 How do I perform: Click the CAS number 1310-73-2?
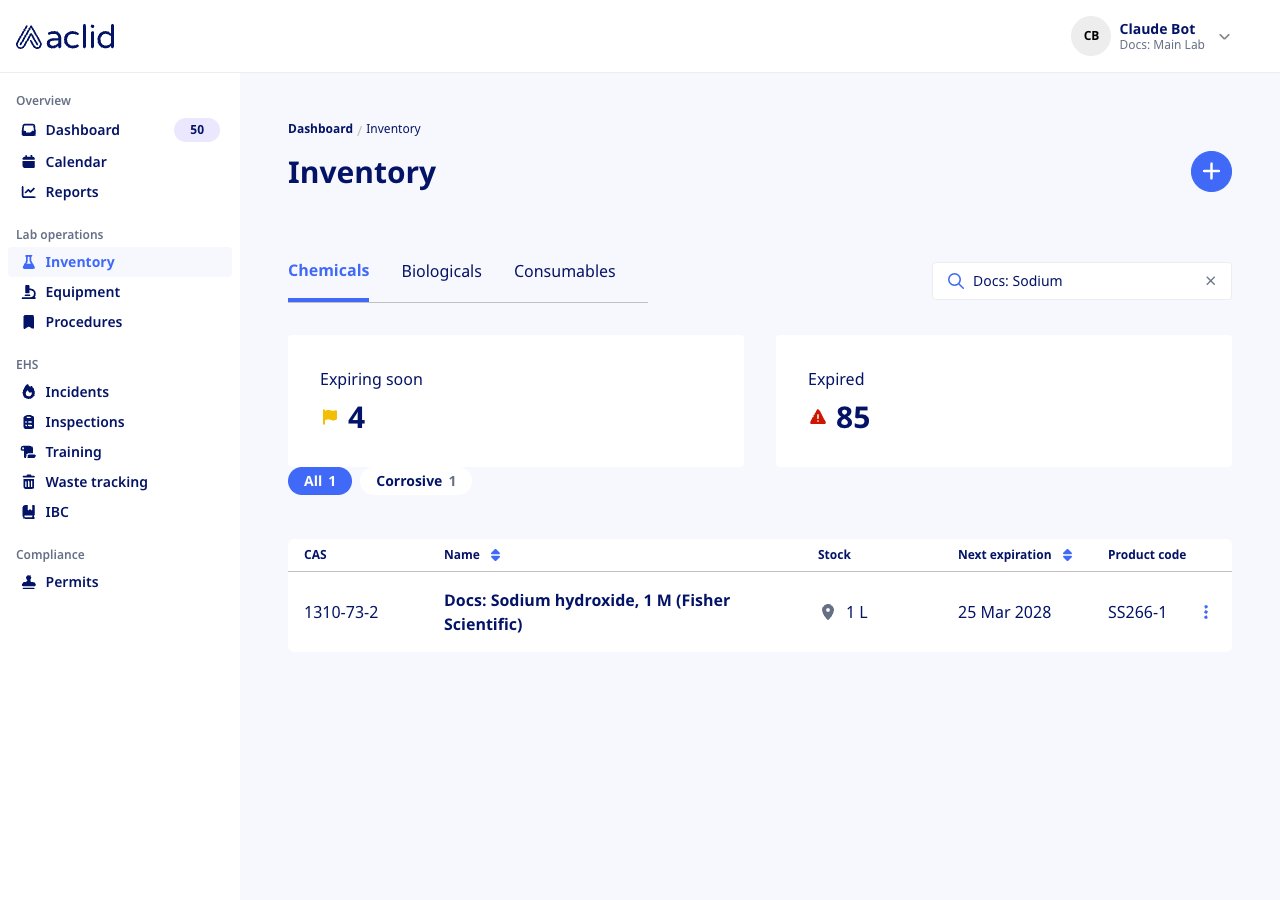341,612
